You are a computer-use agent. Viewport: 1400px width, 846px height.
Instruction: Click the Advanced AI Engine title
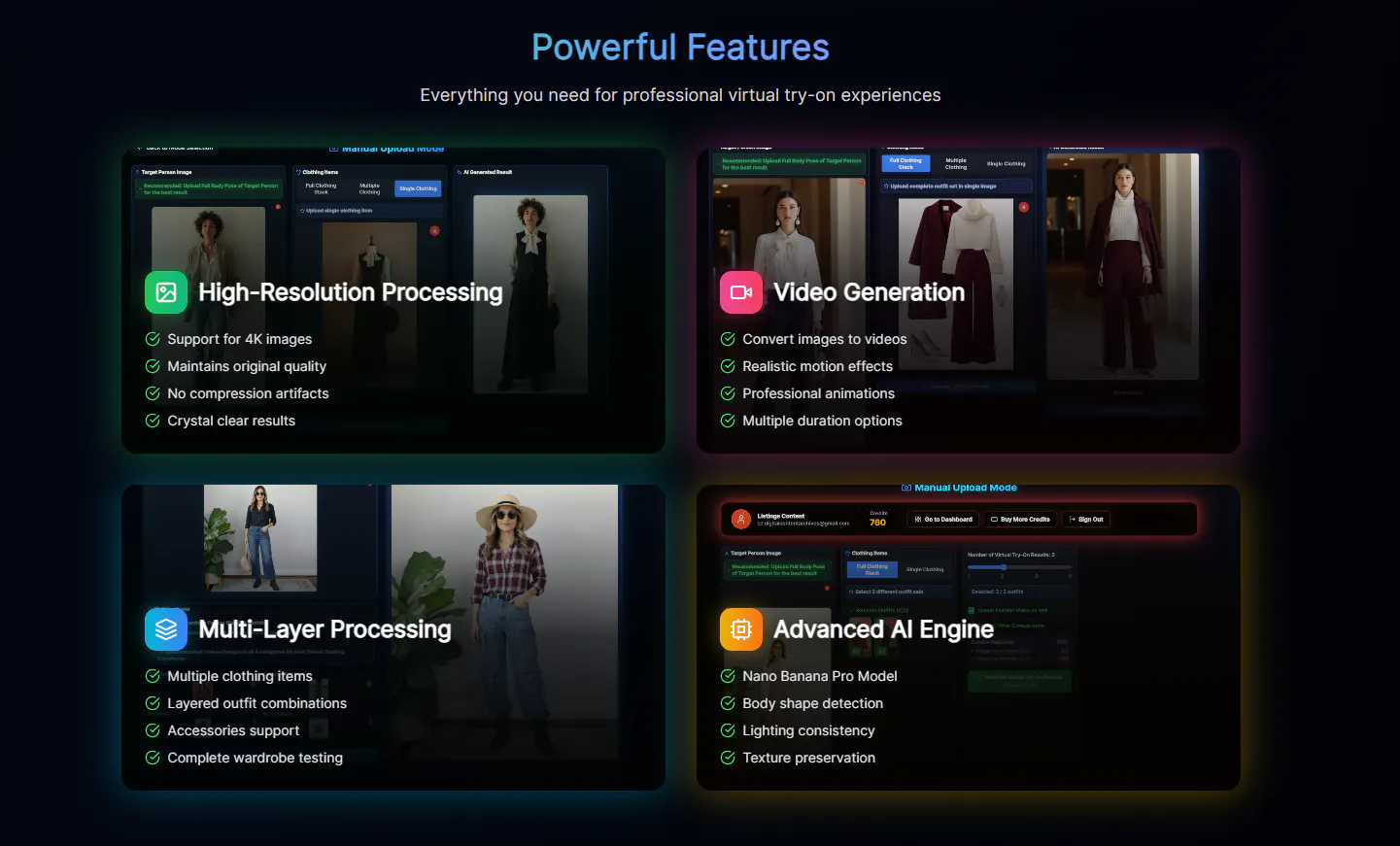pyautogui.click(x=884, y=629)
